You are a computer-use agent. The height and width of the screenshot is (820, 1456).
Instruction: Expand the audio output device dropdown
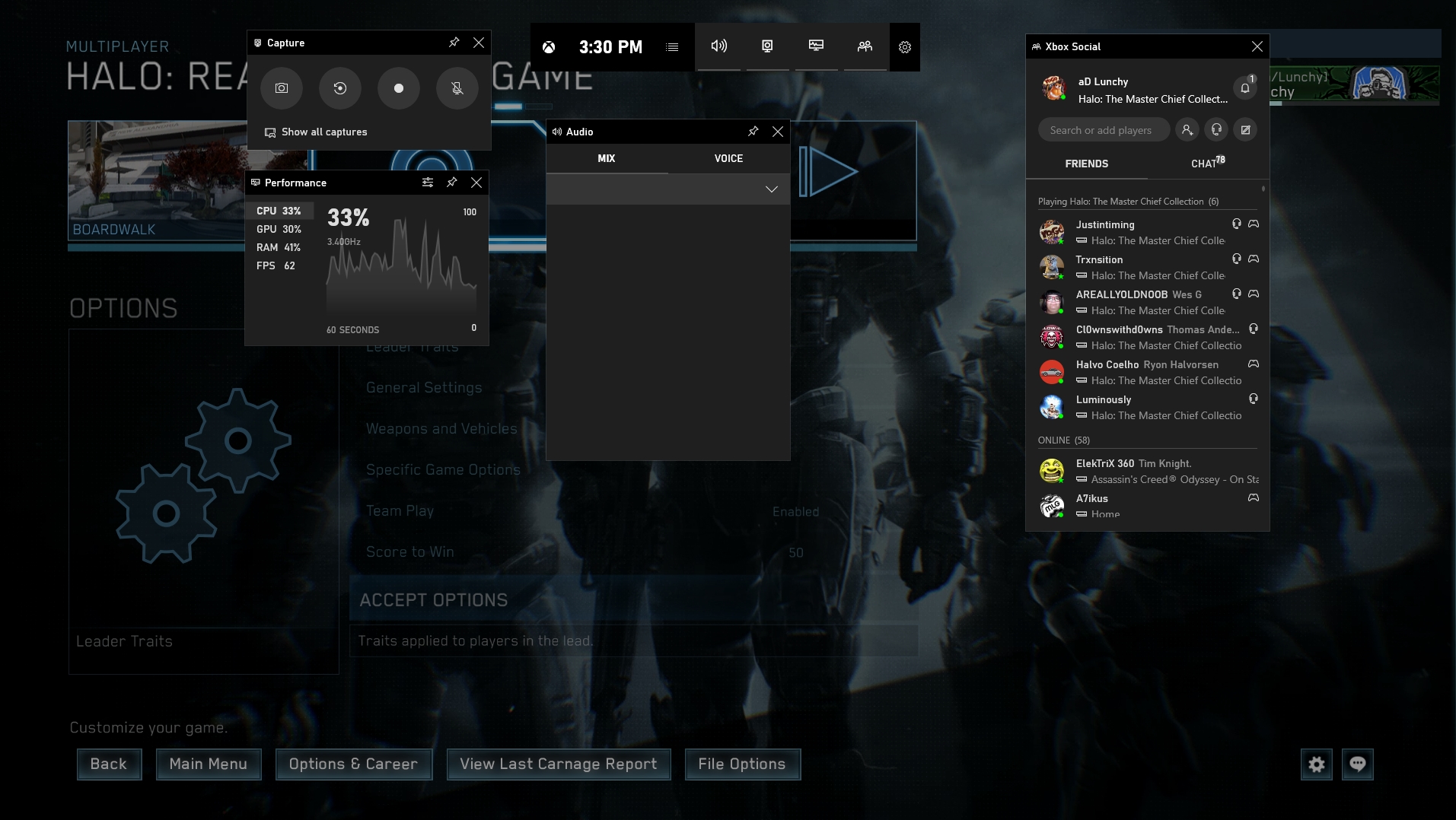[668, 189]
